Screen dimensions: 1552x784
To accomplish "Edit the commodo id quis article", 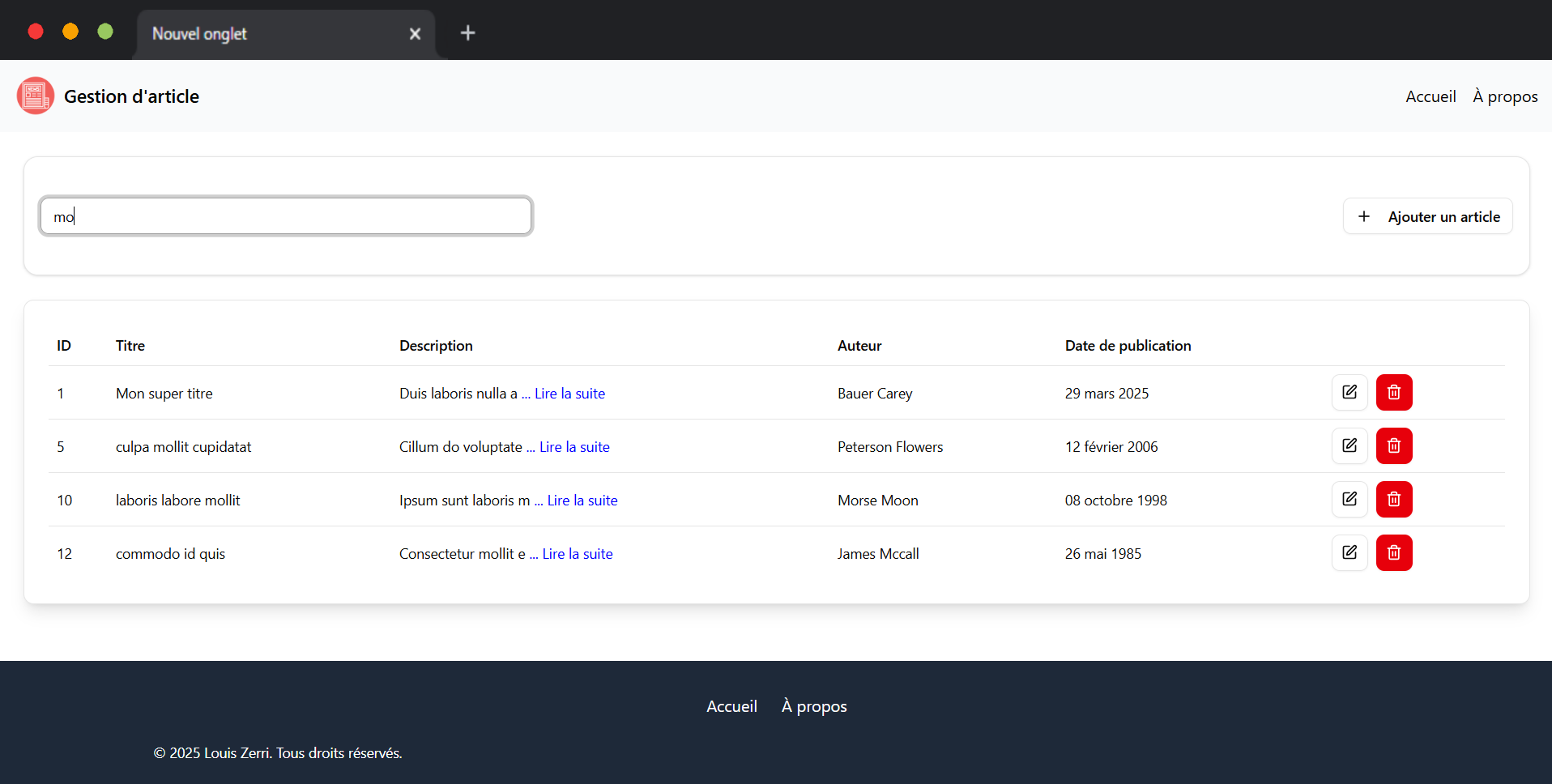I will point(1349,553).
